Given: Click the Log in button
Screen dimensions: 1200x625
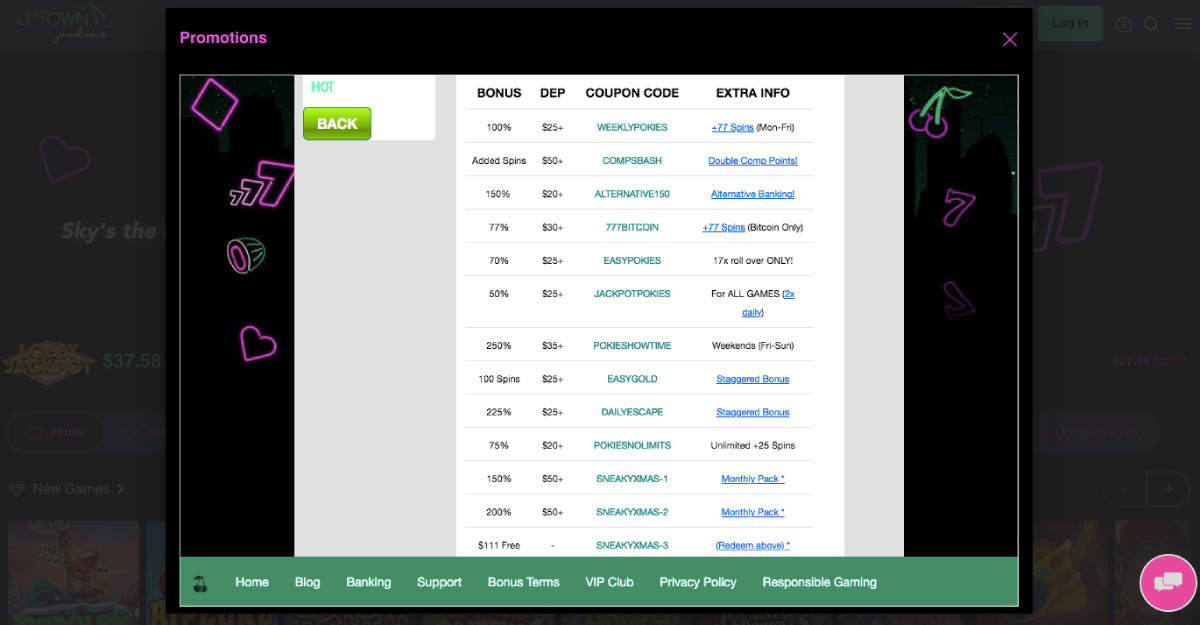Looking at the screenshot, I should coord(1069,23).
